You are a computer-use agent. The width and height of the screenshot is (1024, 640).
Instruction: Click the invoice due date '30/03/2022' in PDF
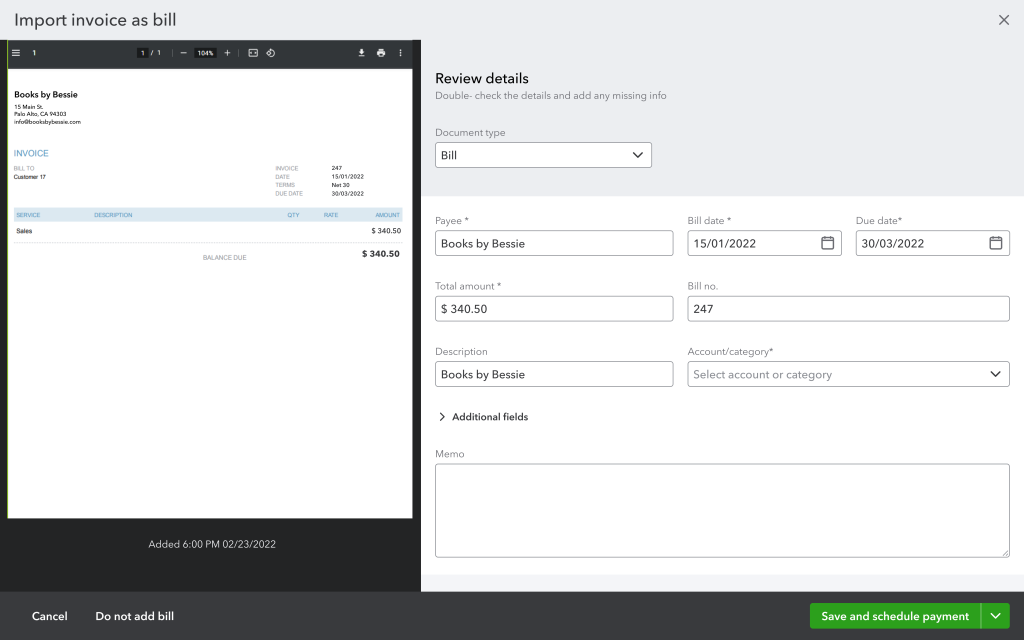(x=347, y=193)
